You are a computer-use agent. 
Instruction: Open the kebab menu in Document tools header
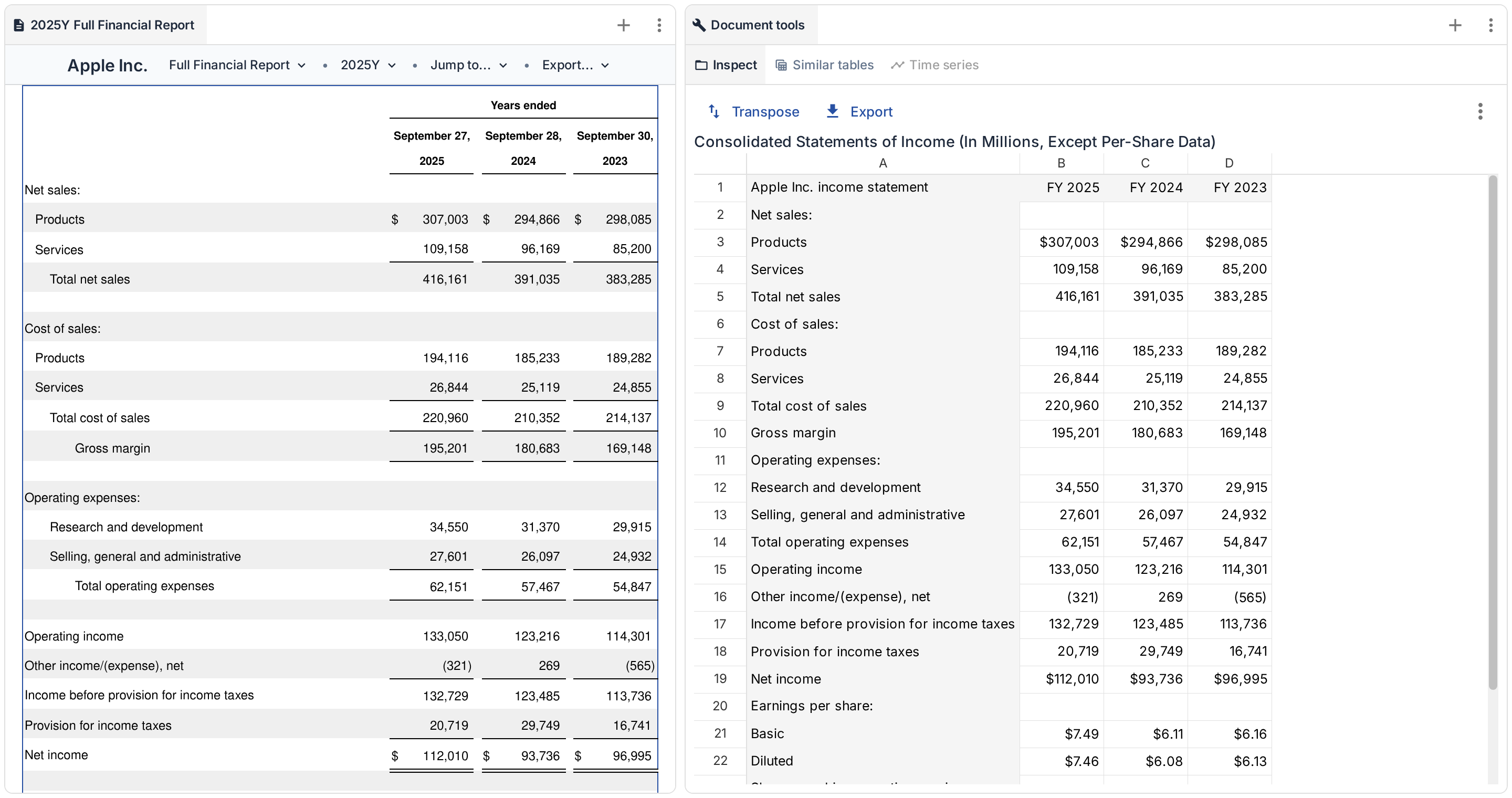pos(1491,25)
